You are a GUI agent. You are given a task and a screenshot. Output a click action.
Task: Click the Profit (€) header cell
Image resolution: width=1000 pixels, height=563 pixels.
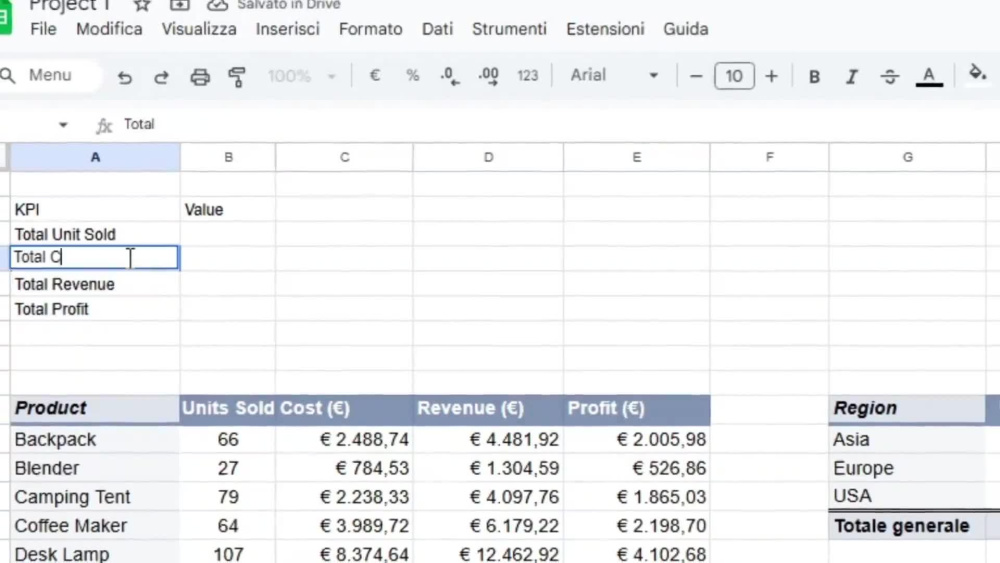click(636, 409)
